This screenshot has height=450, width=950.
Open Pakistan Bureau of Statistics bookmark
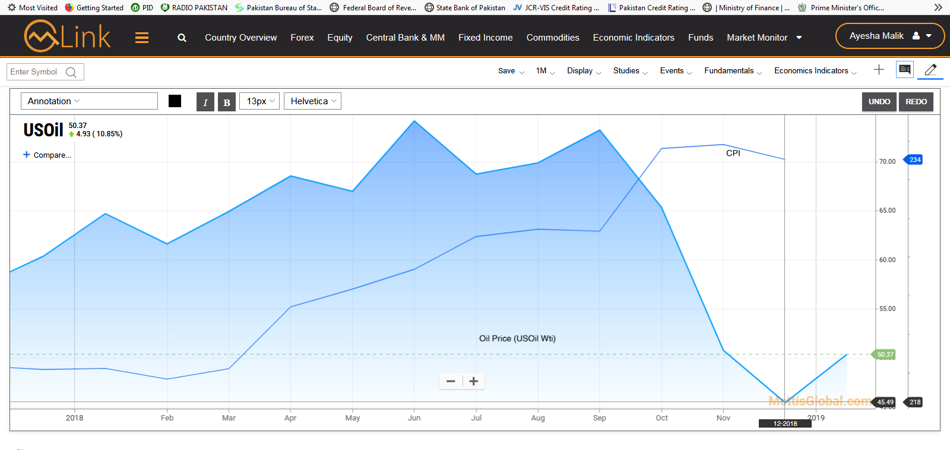click(x=278, y=8)
